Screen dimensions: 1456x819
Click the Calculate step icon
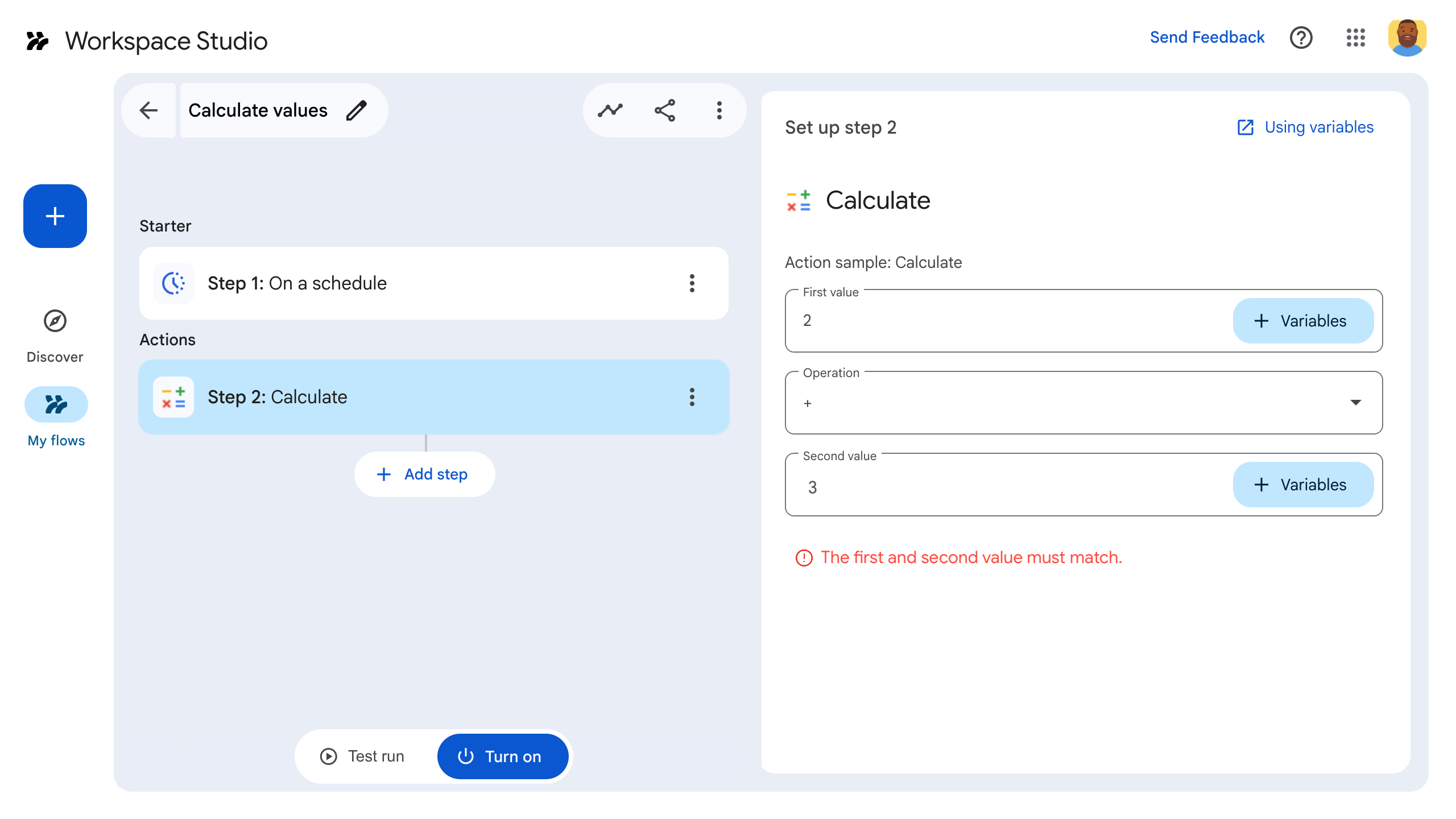(x=173, y=397)
